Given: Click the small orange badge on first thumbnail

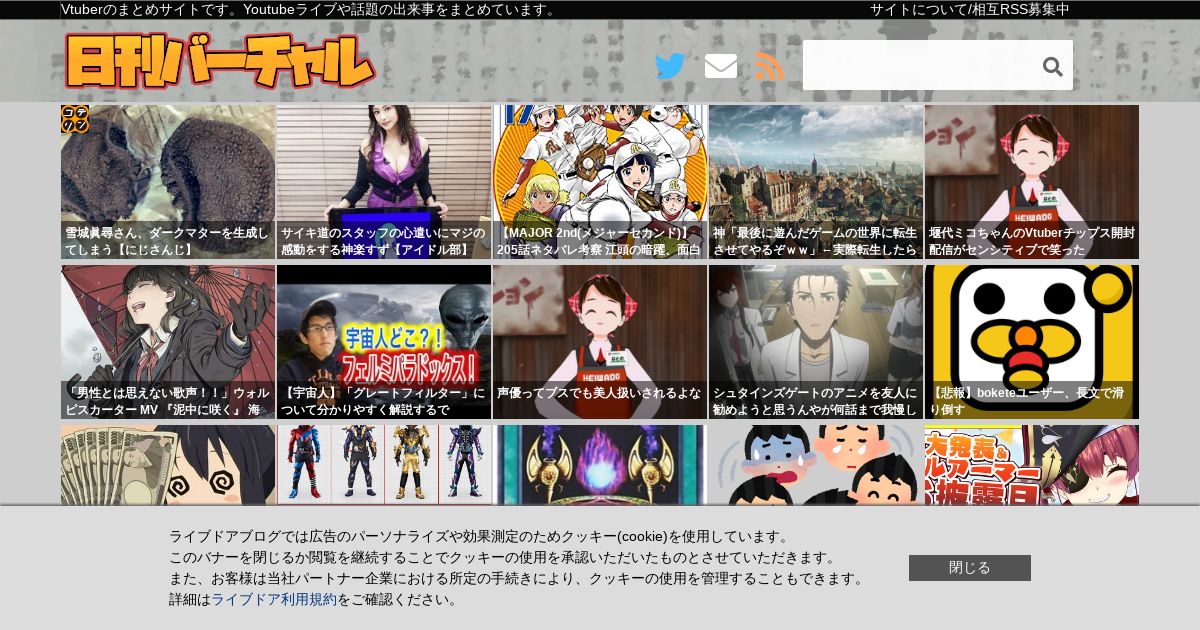Looking at the screenshot, I should (x=75, y=119).
